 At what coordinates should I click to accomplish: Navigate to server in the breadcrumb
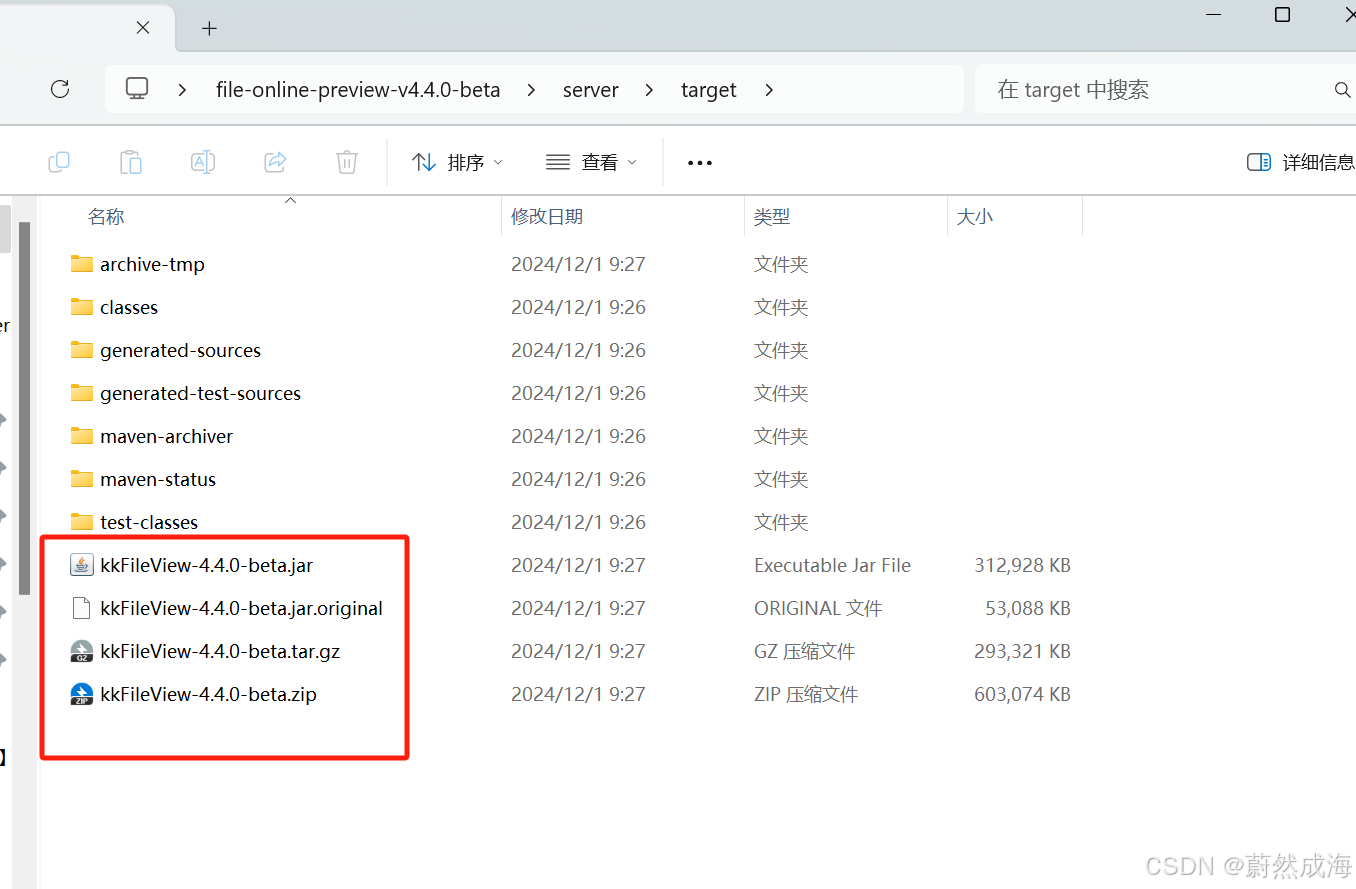coord(591,90)
